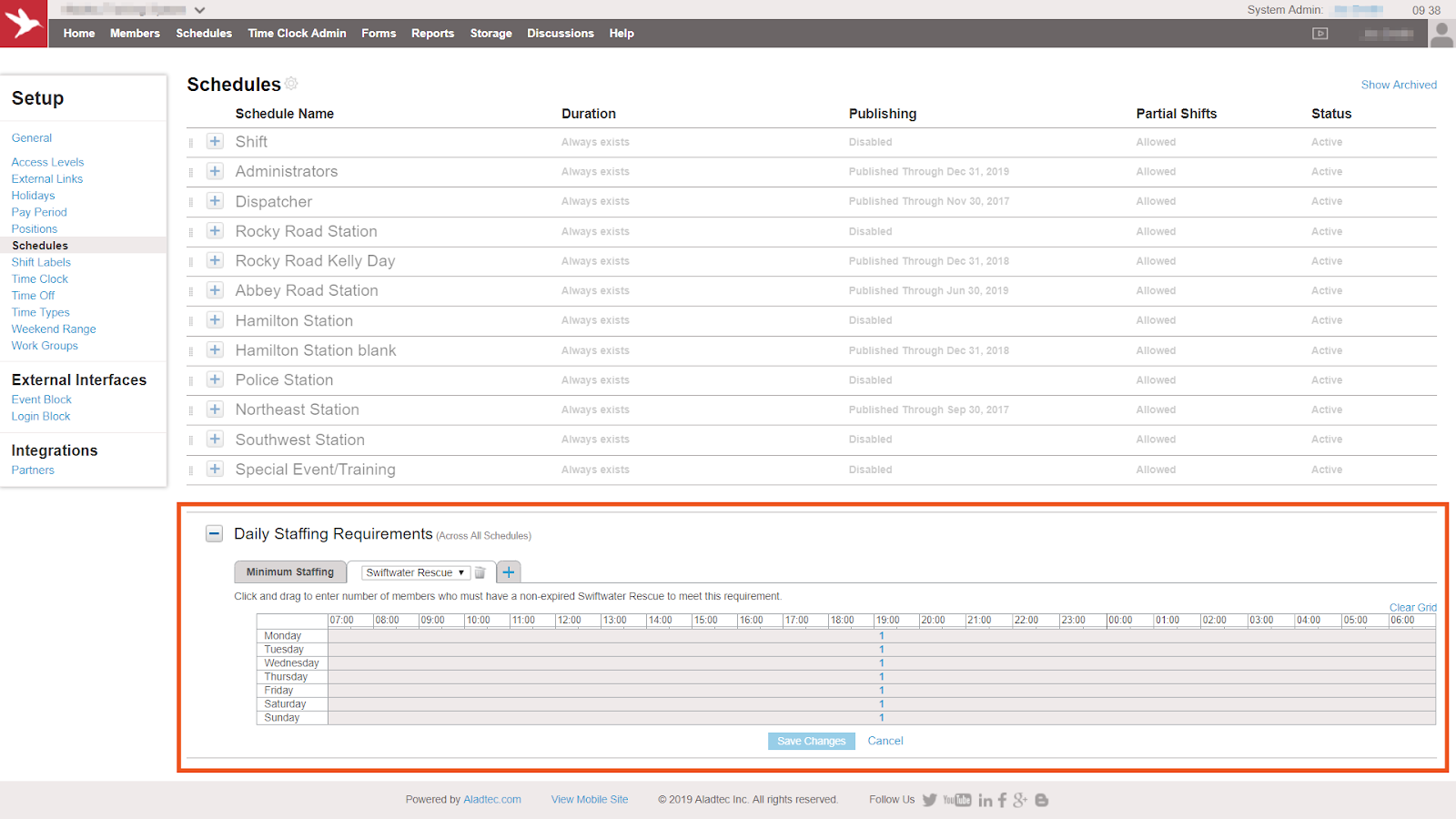This screenshot has width=1456, height=819.
Task: Expand the Police Station row
Action: coord(215,379)
